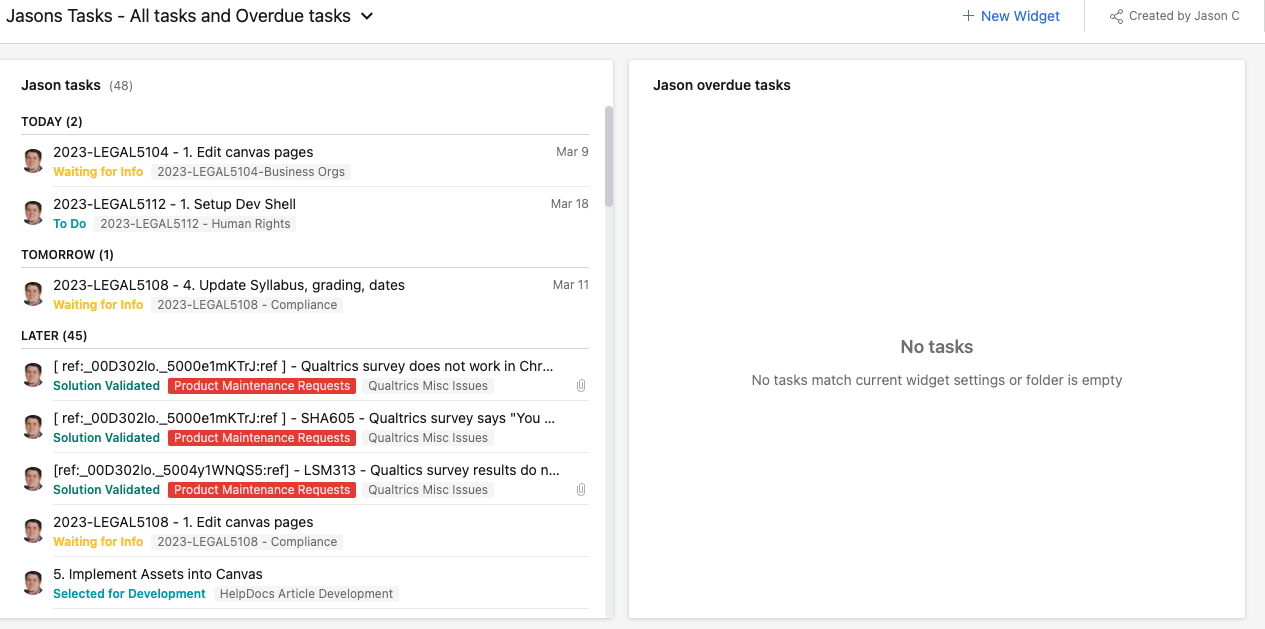Click the Mar 11 due date
This screenshot has width=1265, height=629.
571,285
